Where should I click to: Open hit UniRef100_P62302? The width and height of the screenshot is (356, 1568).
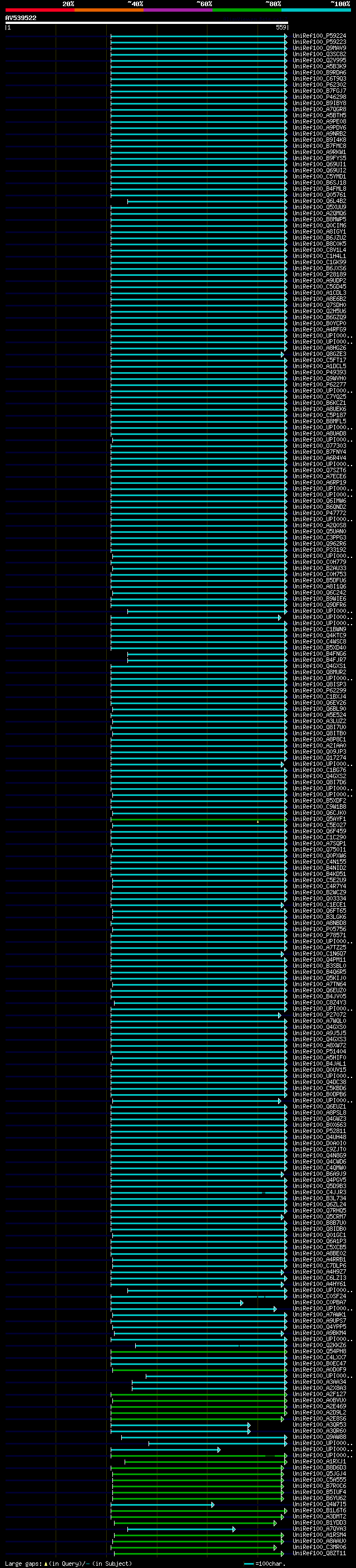pyautogui.click(x=319, y=85)
